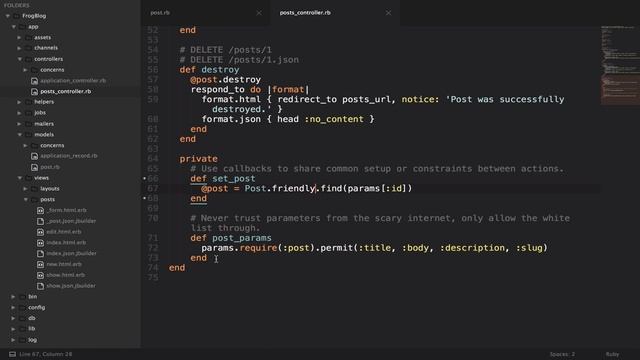640x360 pixels.
Task: Click the show.html.erb file icon
Action: [40, 275]
